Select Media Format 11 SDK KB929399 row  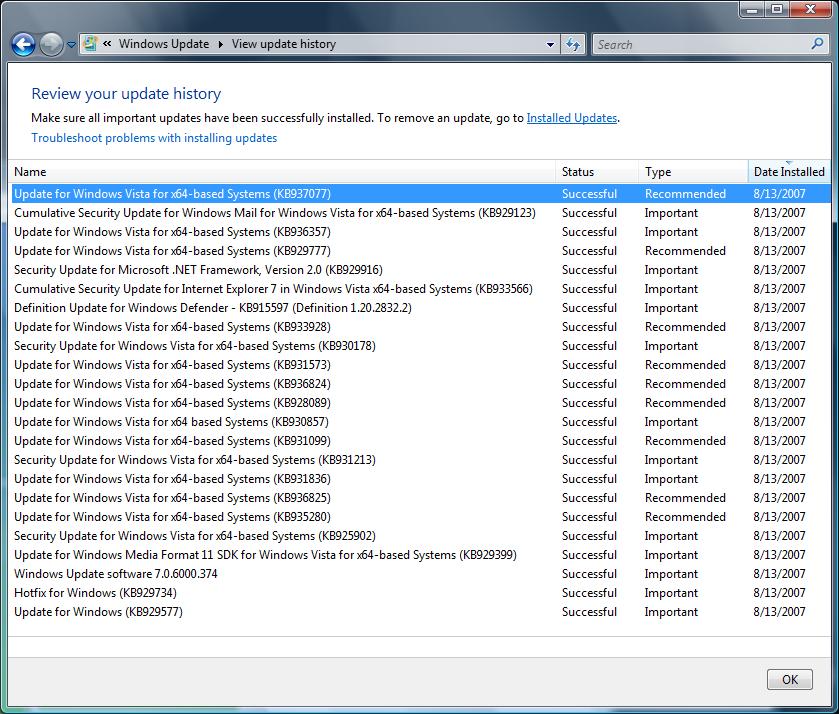pos(421,555)
